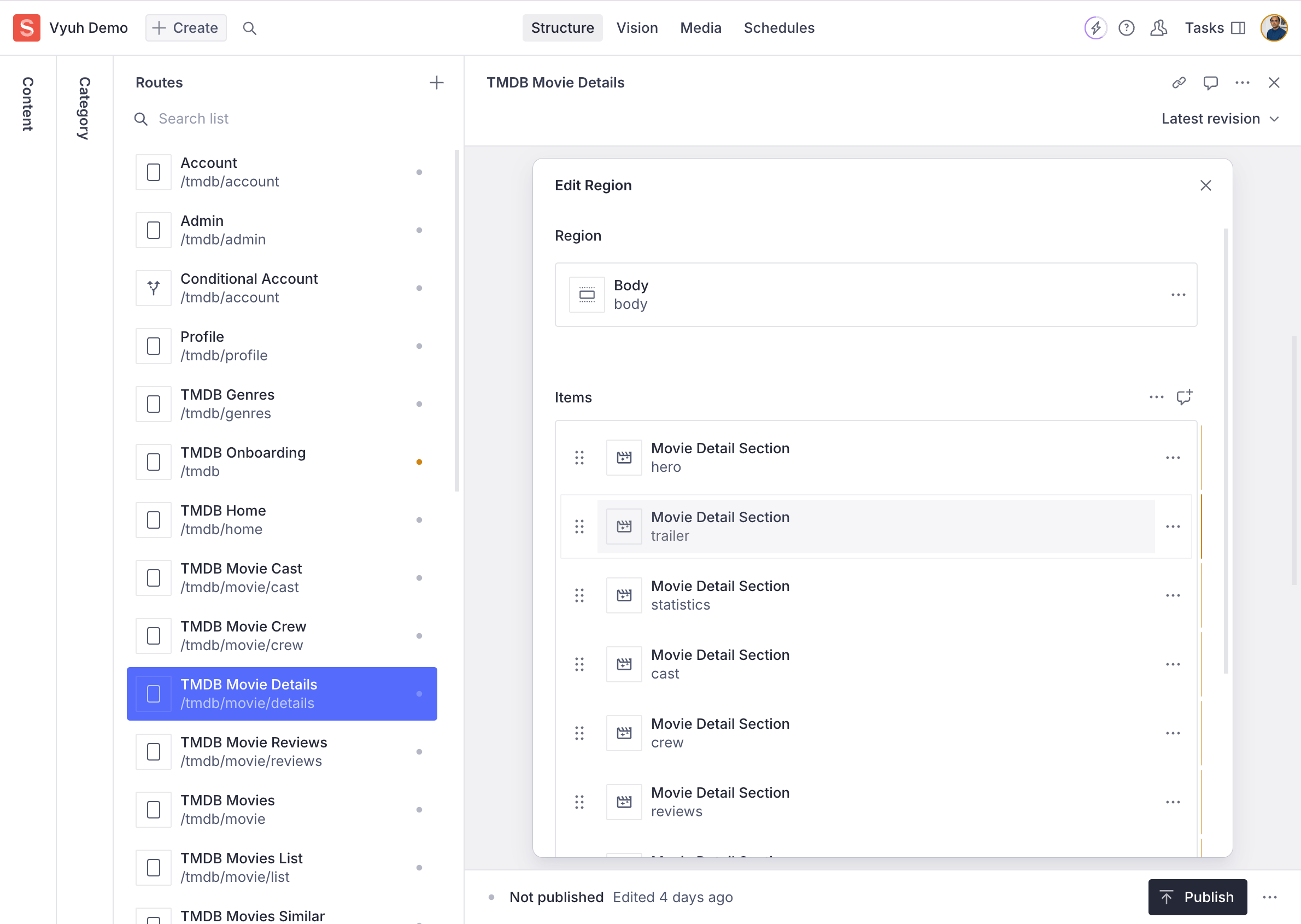Screen dimensions: 1301x924
Task: Expand the Category vertical pane
Action: coord(84,108)
